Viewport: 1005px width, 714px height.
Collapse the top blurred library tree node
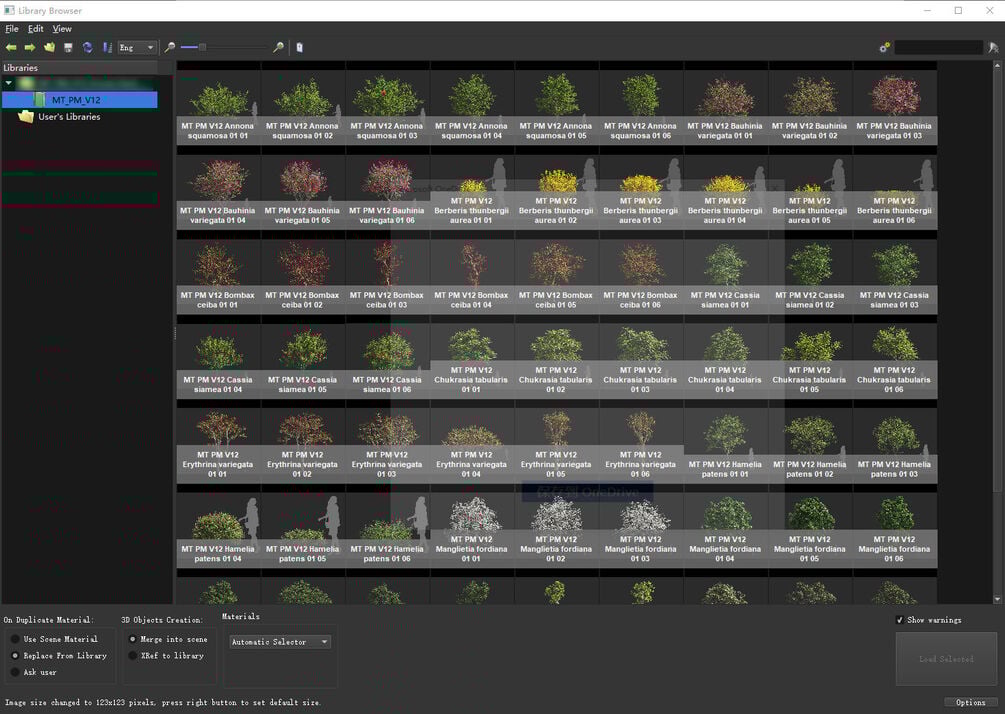coord(8,83)
